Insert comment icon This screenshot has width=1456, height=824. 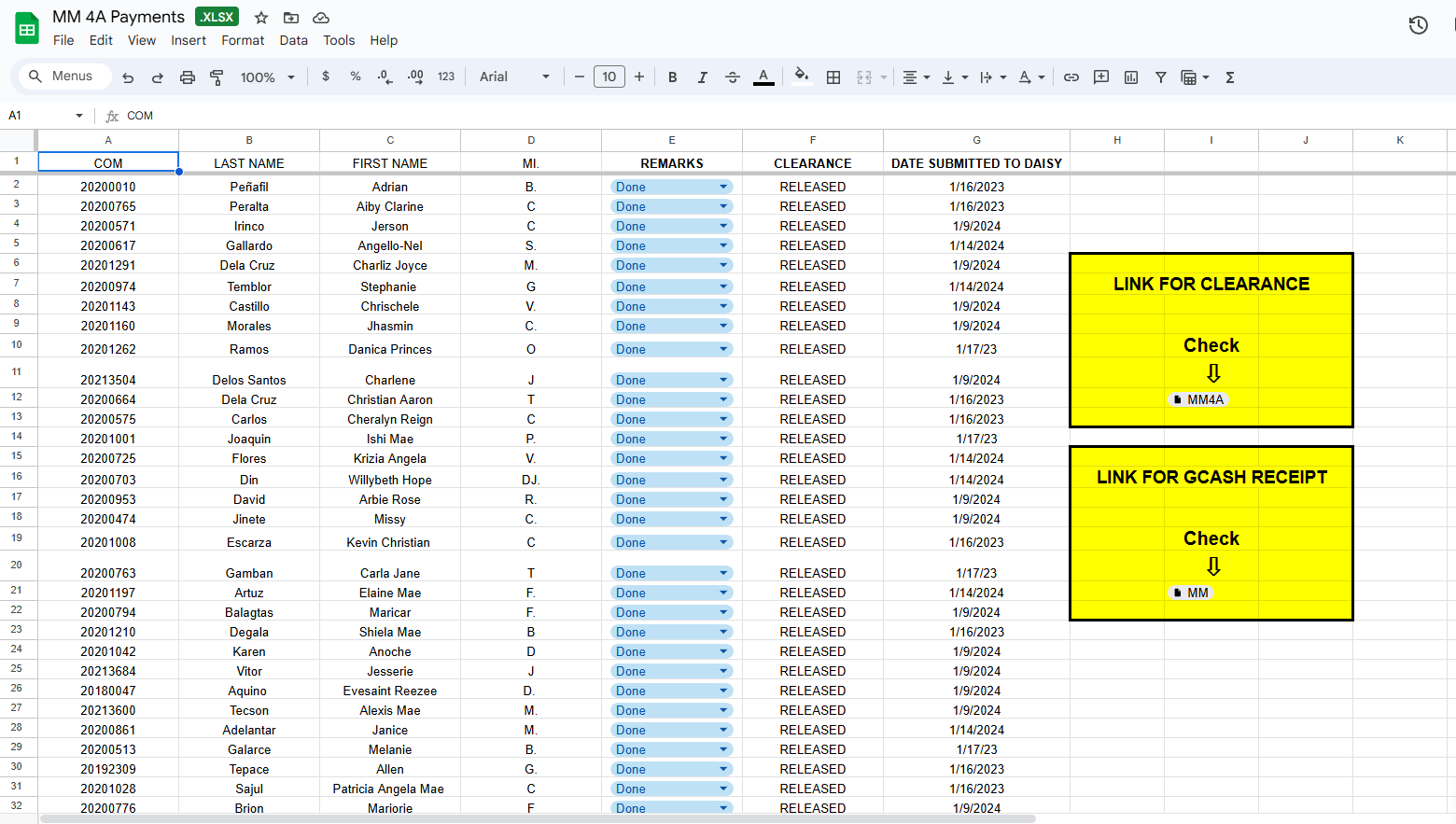[1101, 77]
